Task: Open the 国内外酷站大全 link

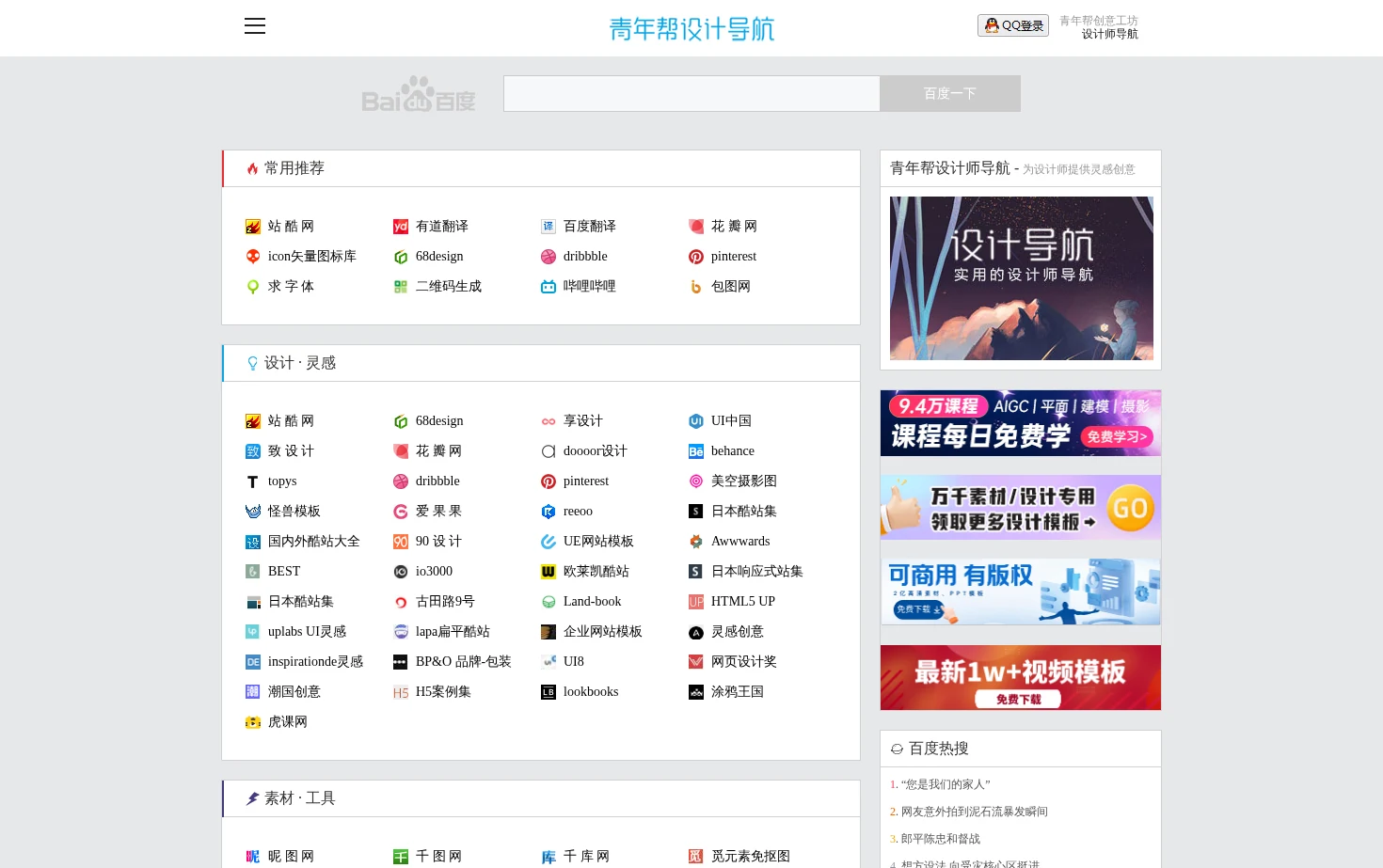Action: coord(314,542)
